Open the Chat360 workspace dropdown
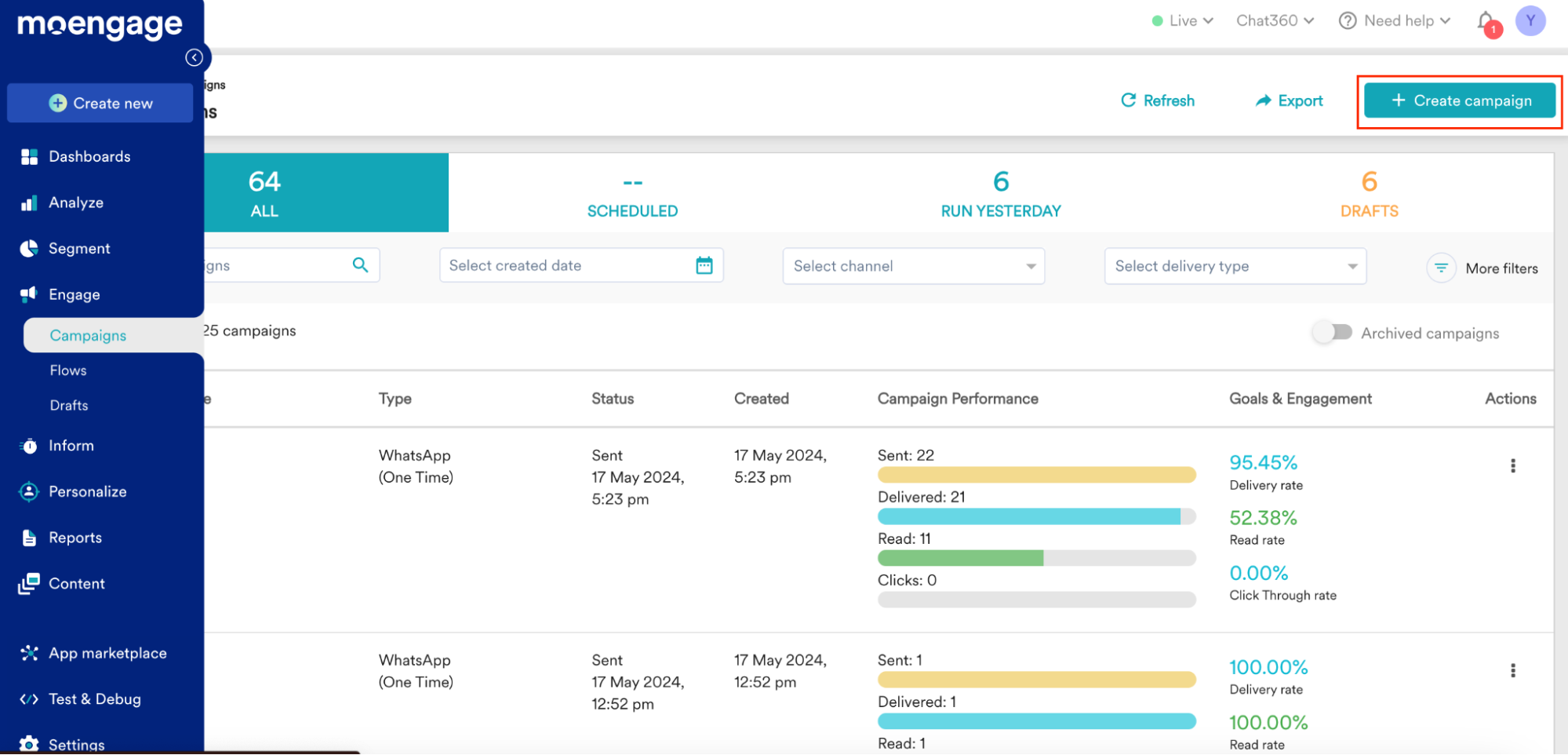Image resolution: width=1568 pixels, height=755 pixels. [x=1275, y=20]
